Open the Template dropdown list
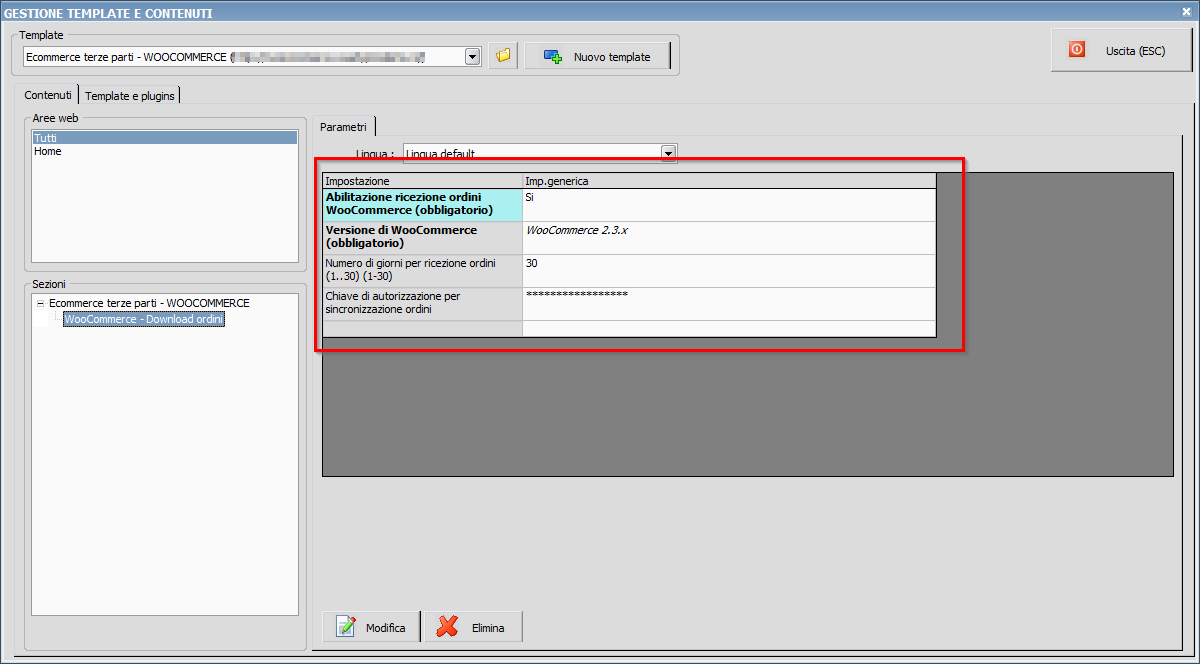1200x664 pixels. (x=473, y=57)
